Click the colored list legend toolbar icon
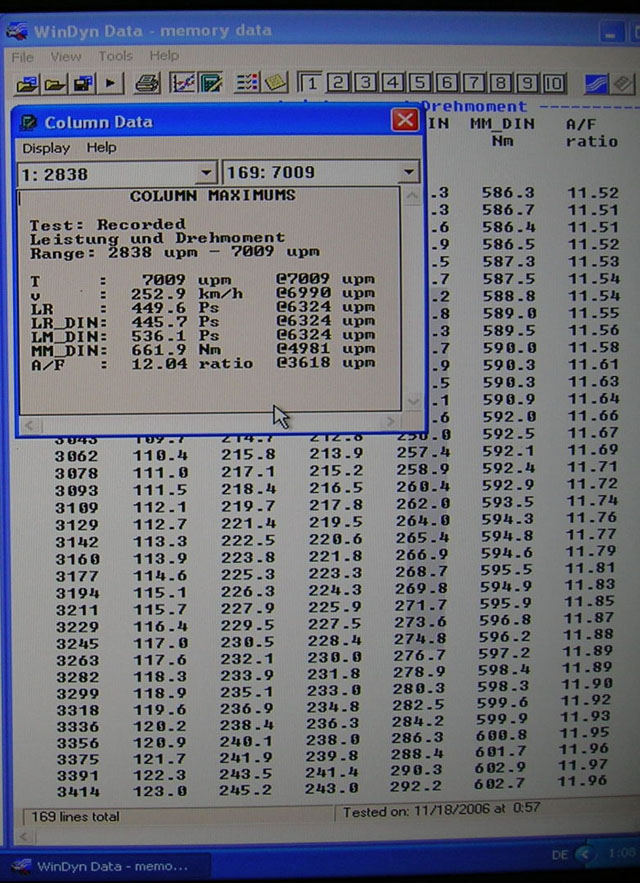 247,83
